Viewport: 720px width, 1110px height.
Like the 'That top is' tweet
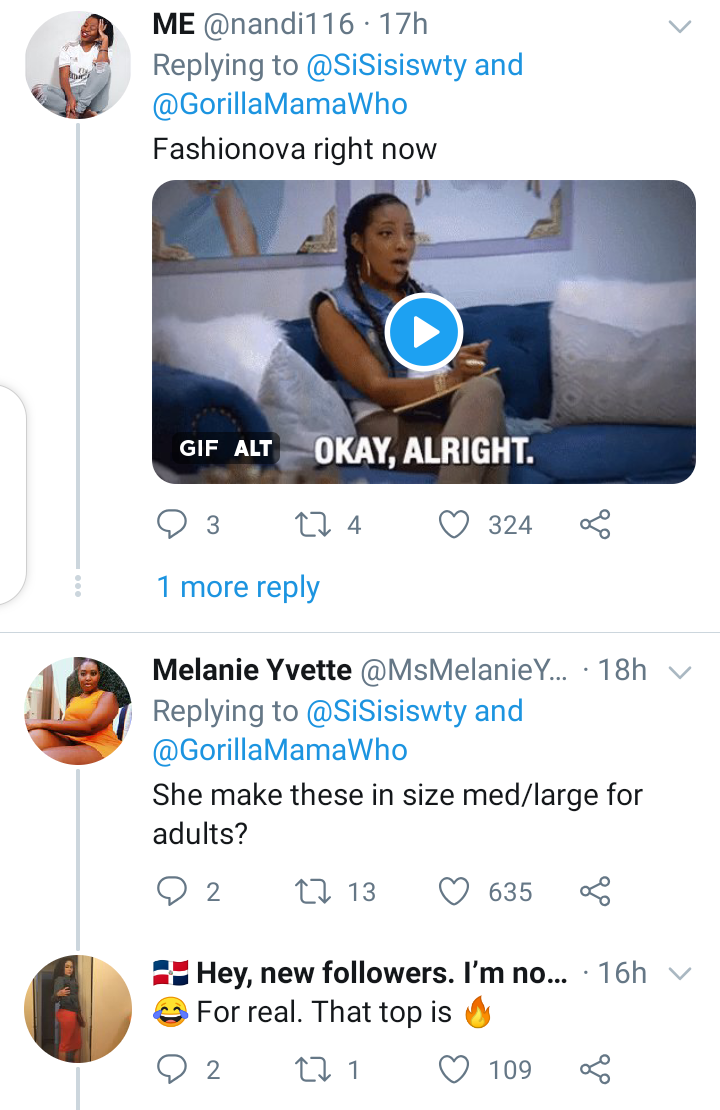point(455,1069)
